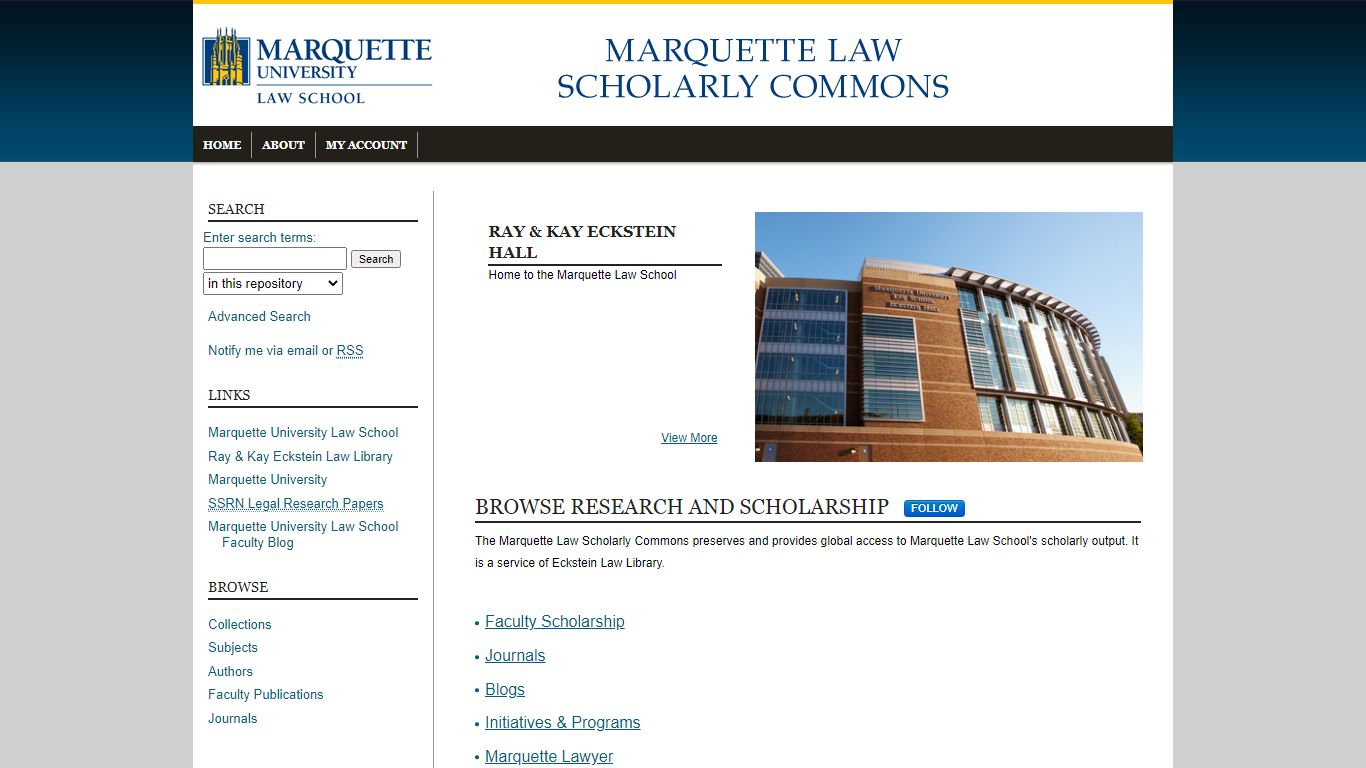Browse Collections in the sidebar
1366x768 pixels.
point(240,624)
